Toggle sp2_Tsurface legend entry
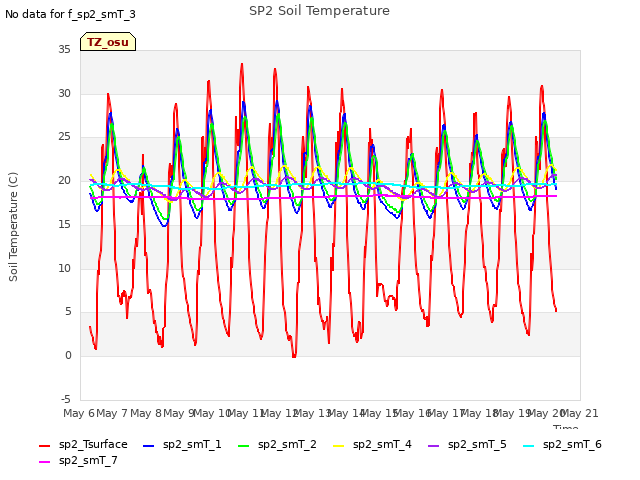 [83, 444]
